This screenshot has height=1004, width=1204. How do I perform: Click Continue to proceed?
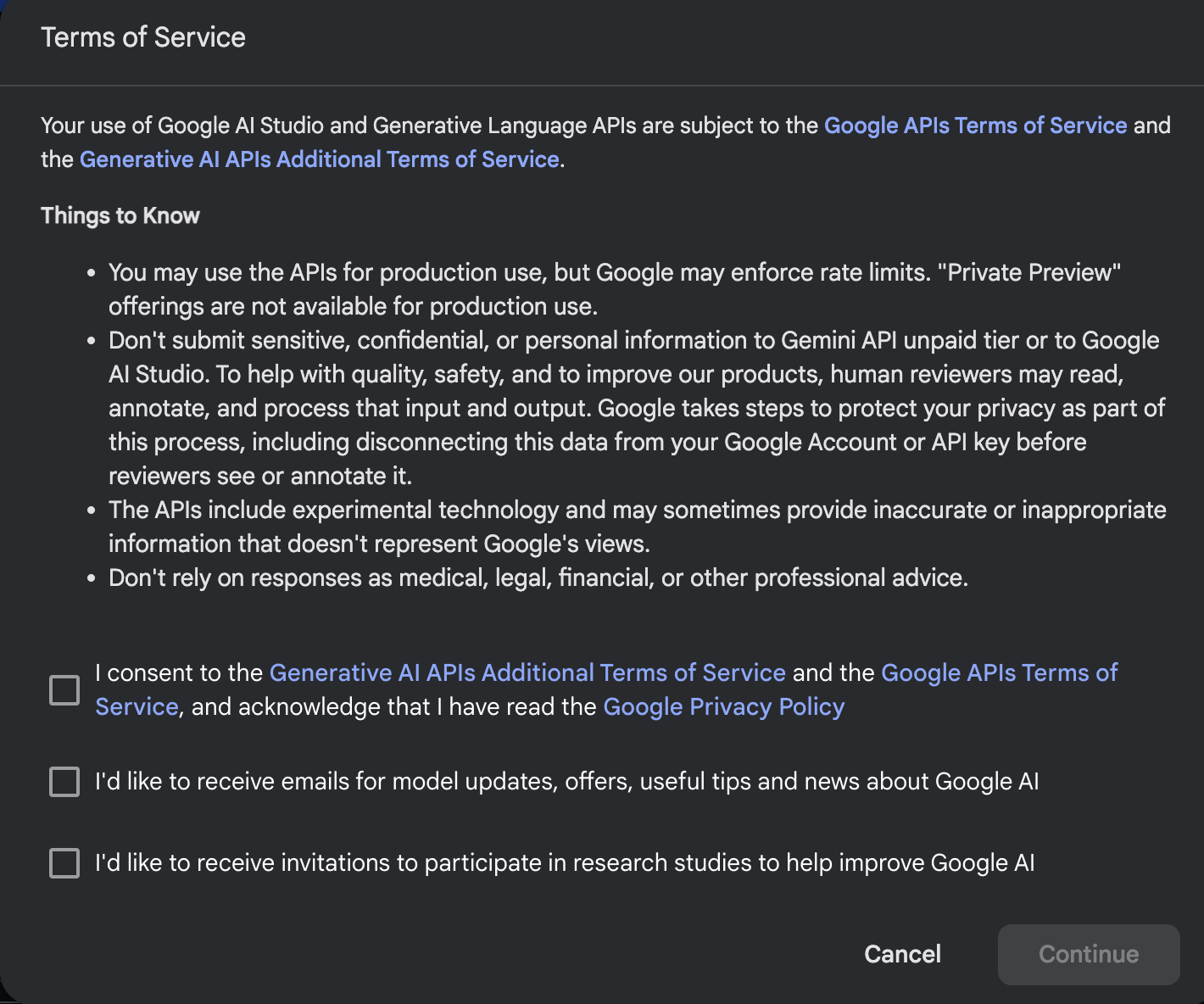click(1088, 954)
